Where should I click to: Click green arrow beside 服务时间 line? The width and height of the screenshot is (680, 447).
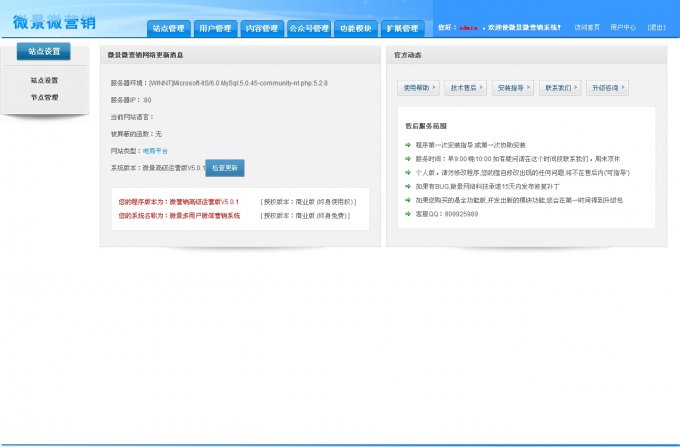click(408, 159)
